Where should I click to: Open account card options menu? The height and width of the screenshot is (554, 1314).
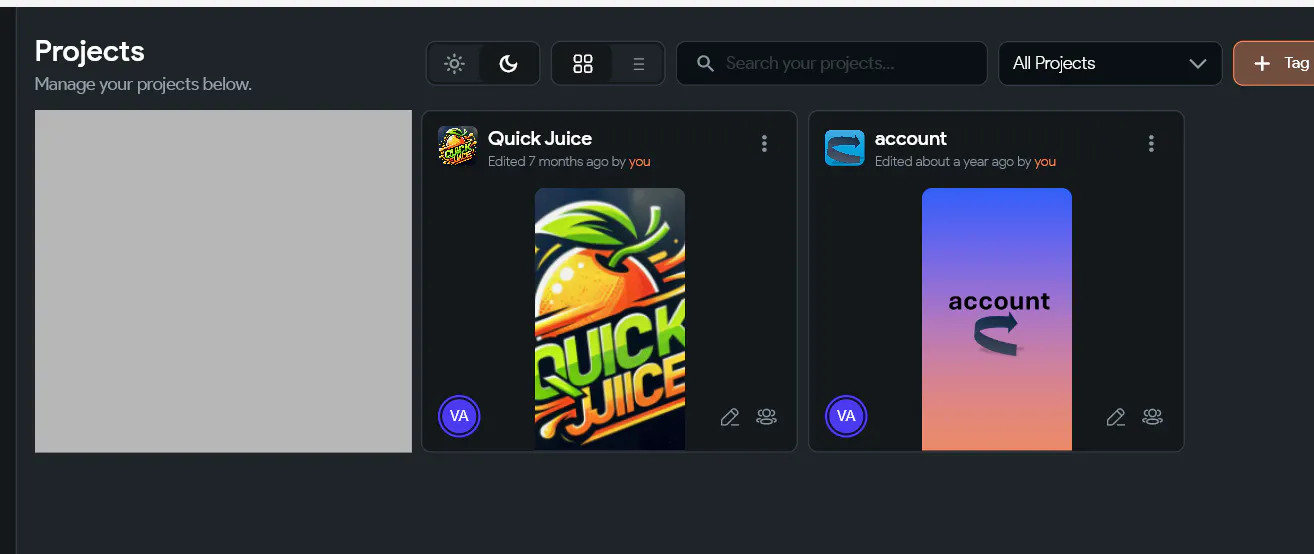1151,143
